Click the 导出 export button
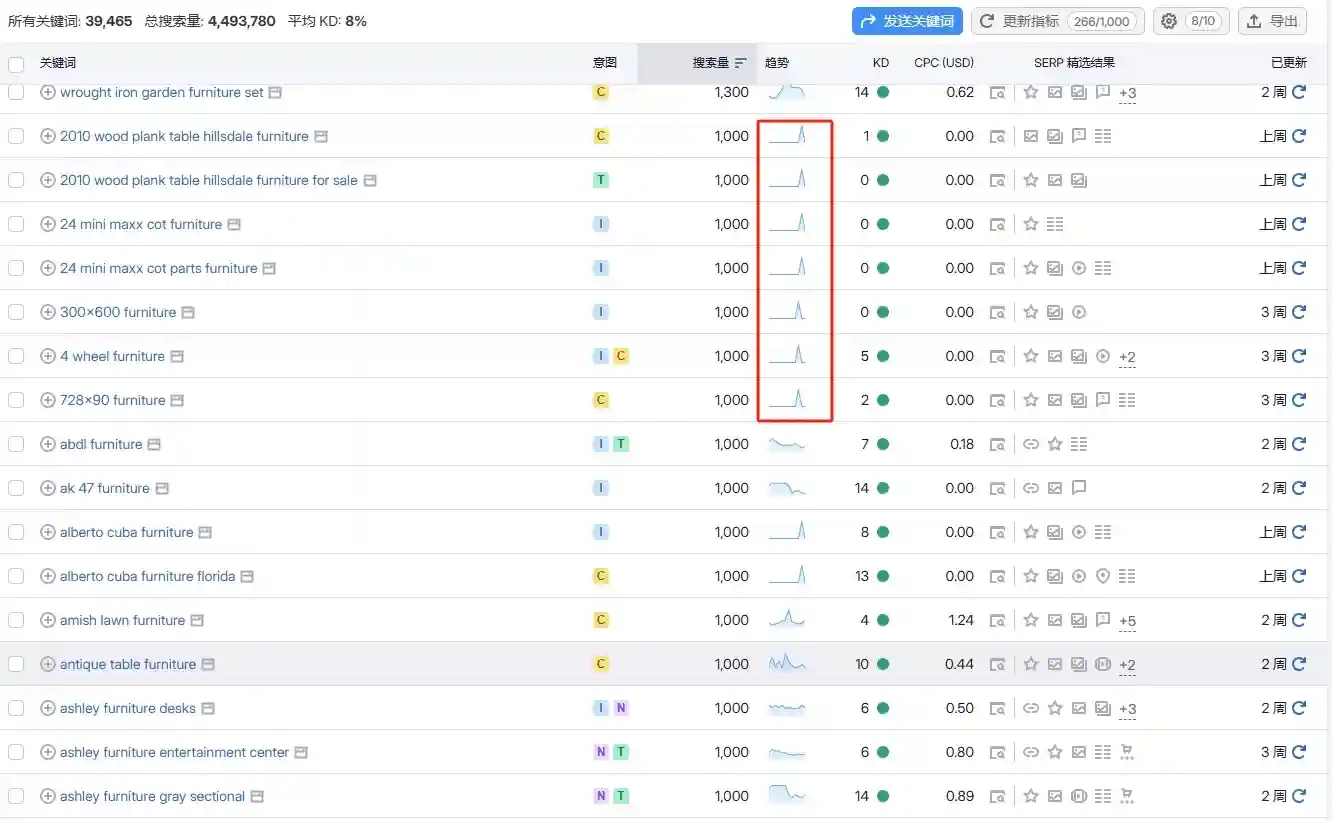The width and height of the screenshot is (1332, 821). (x=1272, y=21)
